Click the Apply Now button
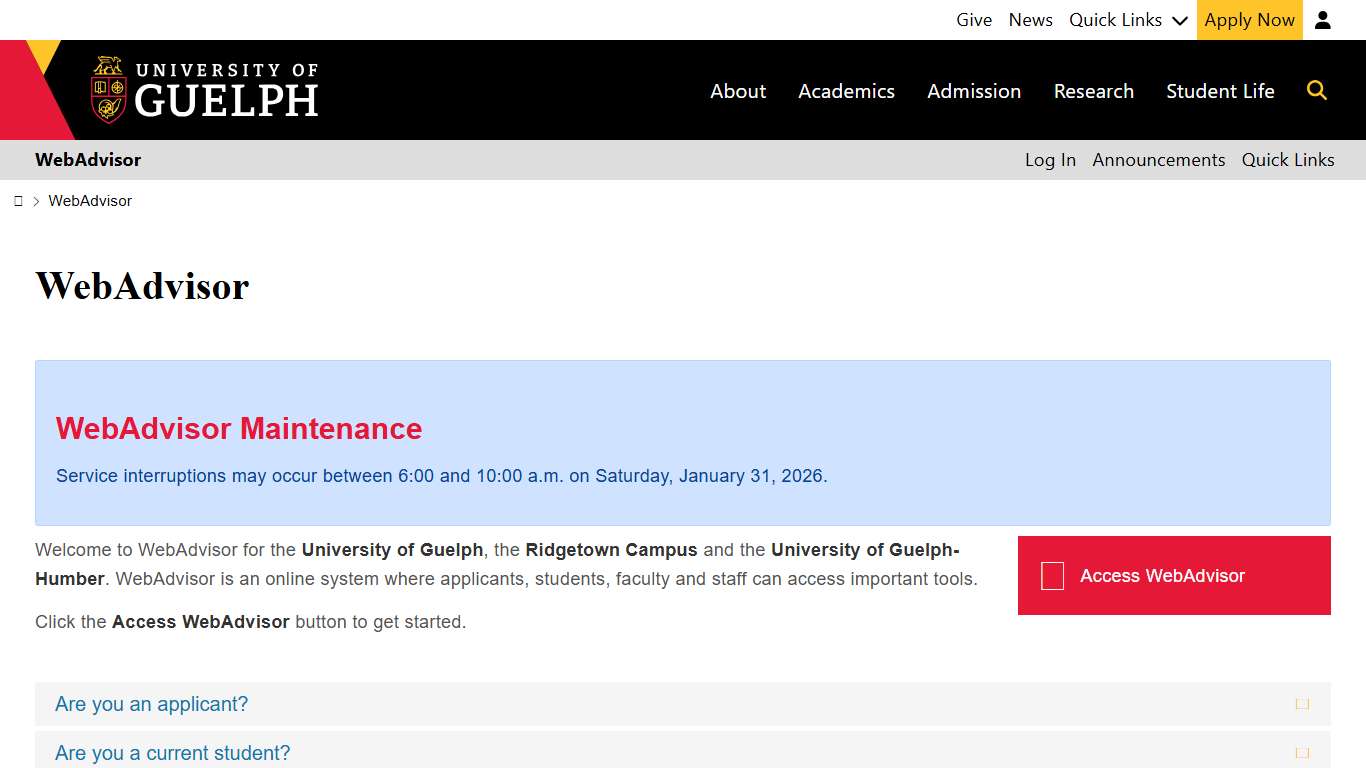Screen dimensions: 1366x768 tap(1249, 19)
